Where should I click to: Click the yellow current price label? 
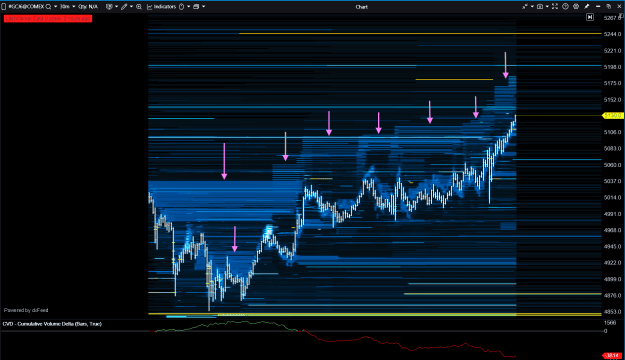[613, 116]
